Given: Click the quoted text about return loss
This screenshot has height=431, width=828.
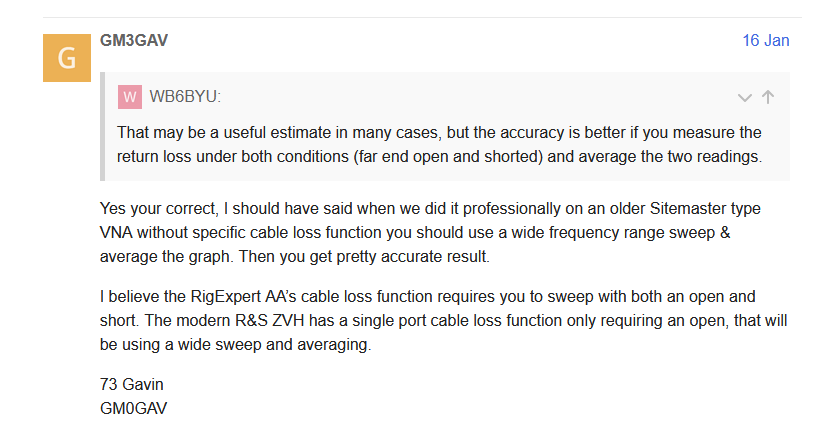Looking at the screenshot, I should coord(439,144).
